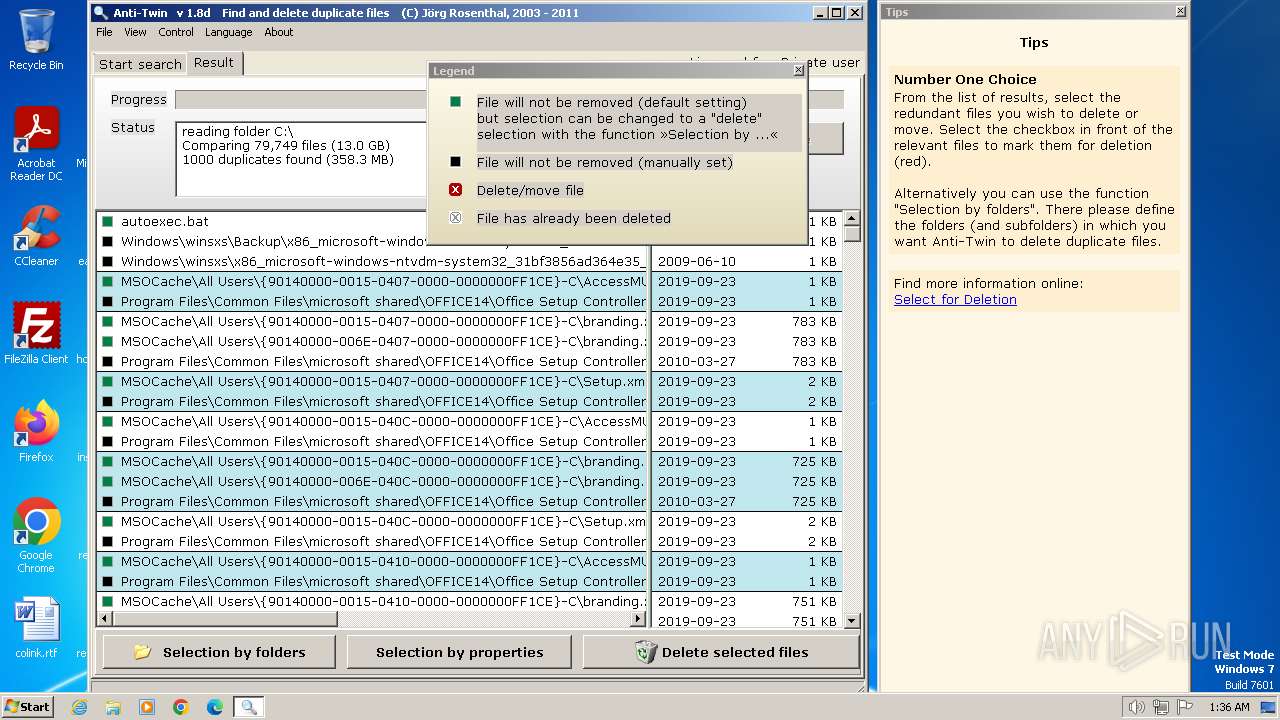Screen dimensions: 1280x720
Task: Toggle marker for MSOCache 0015-0410 branding row
Action: click(x=108, y=601)
